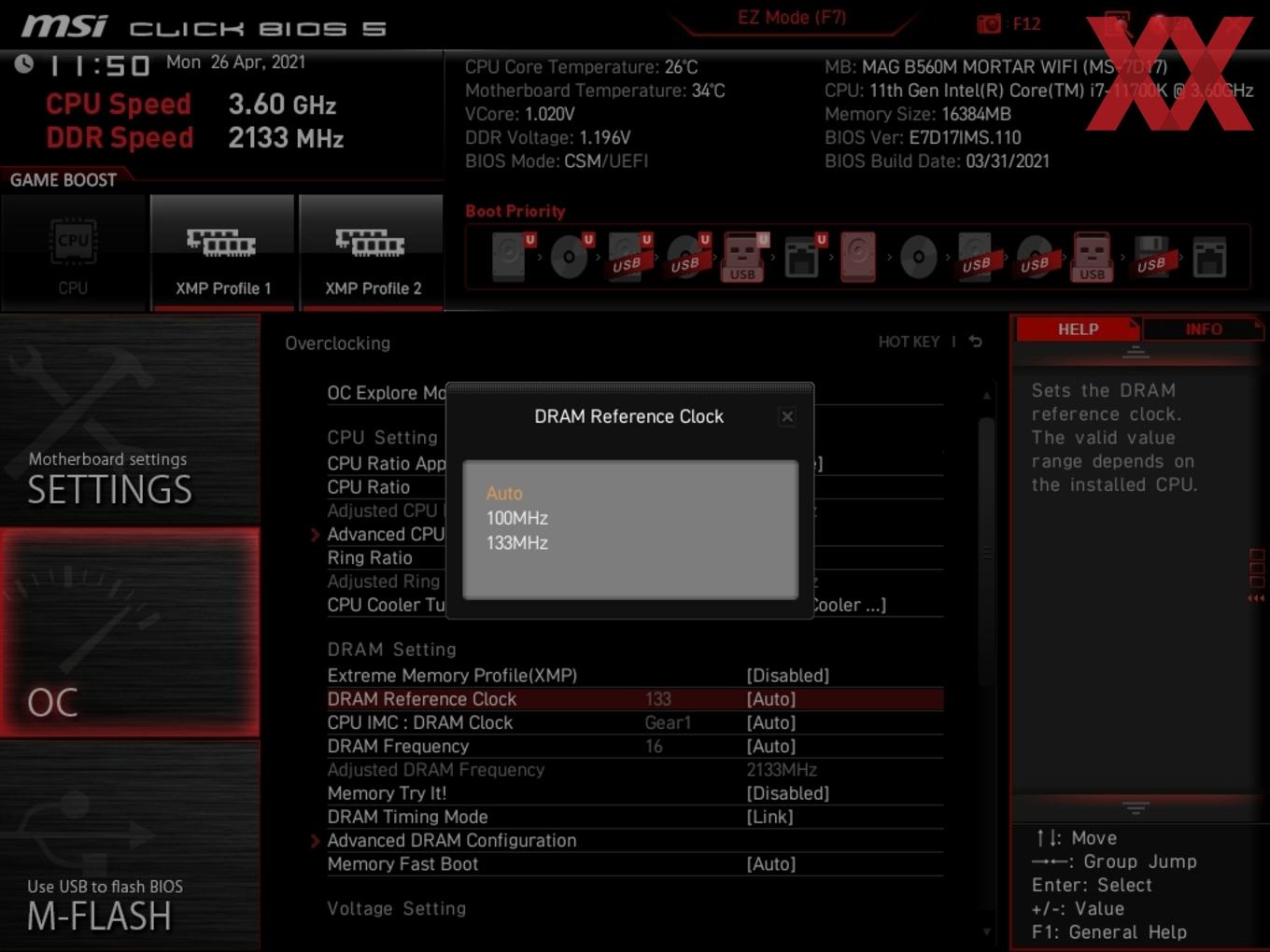Open the M-FLASH BIOS flash section

[130, 846]
